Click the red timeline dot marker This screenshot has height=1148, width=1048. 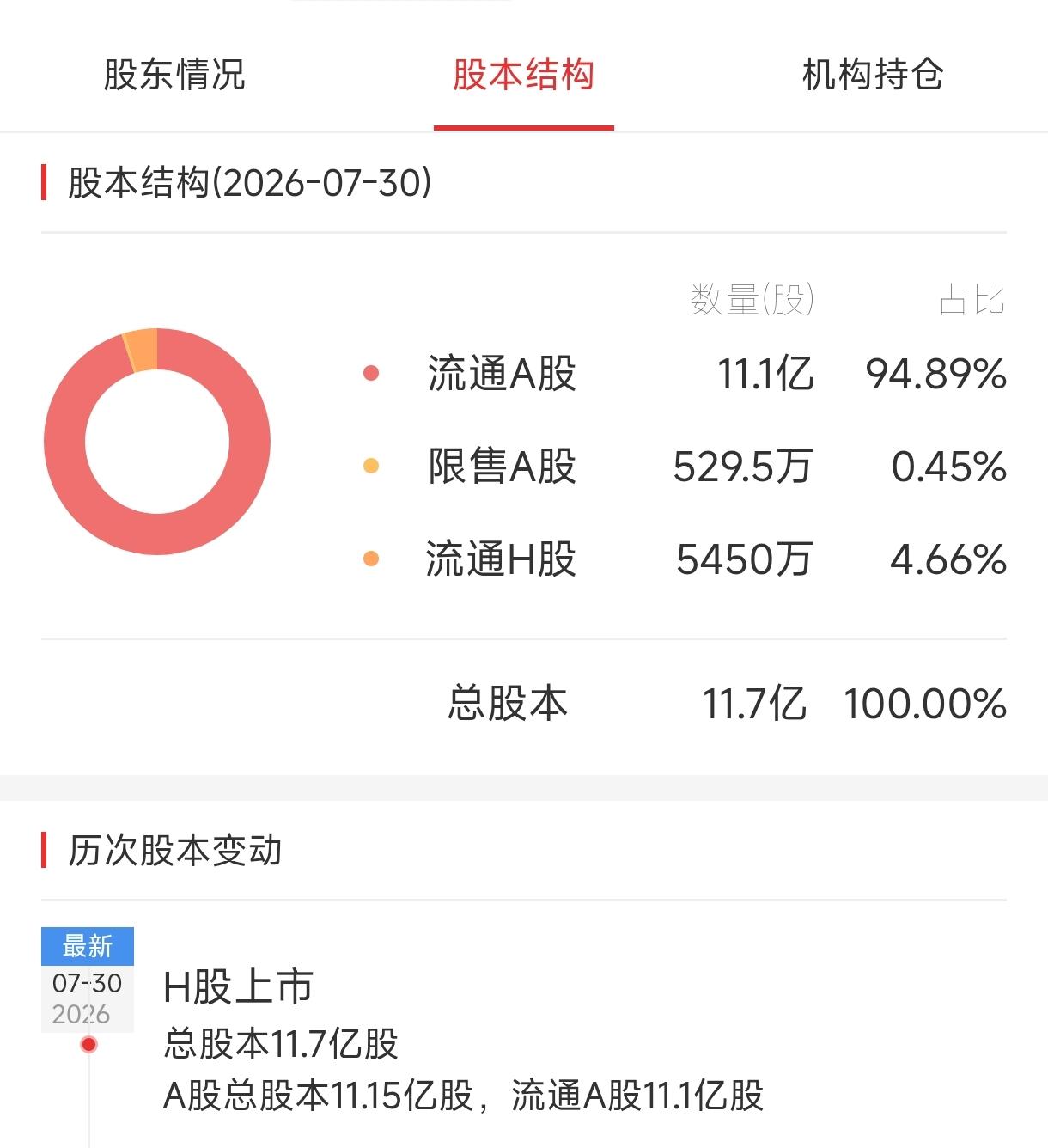point(88,1045)
